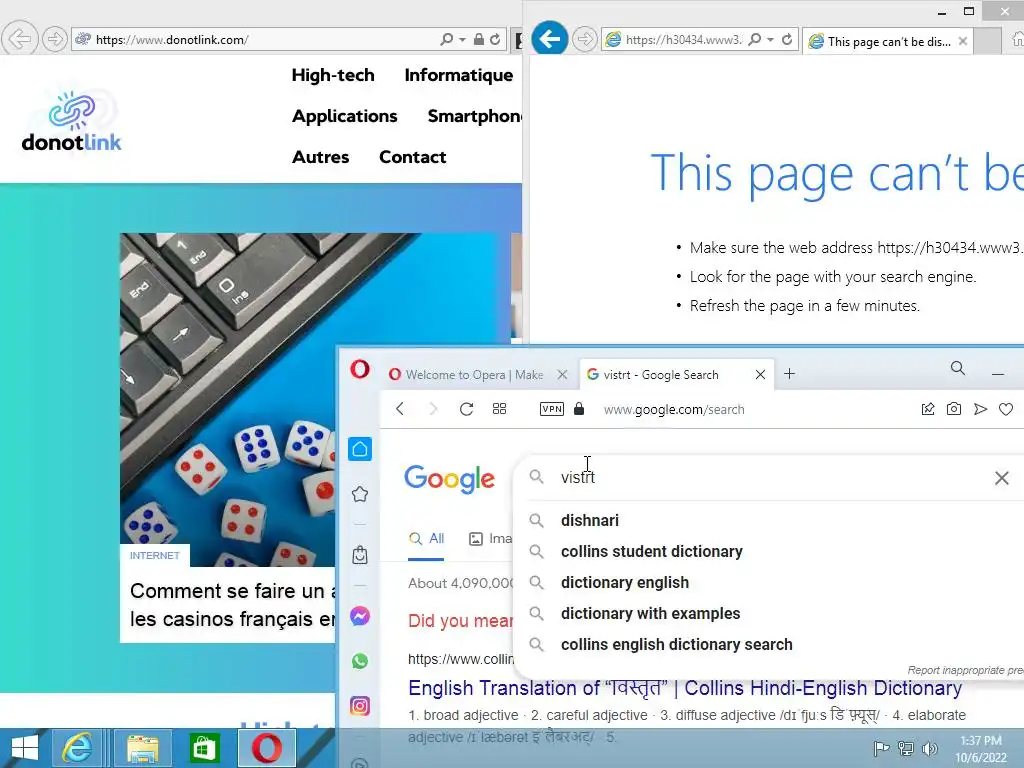Click the Opera logo menu button
Image resolution: width=1024 pixels, height=768 pixels.
point(360,369)
